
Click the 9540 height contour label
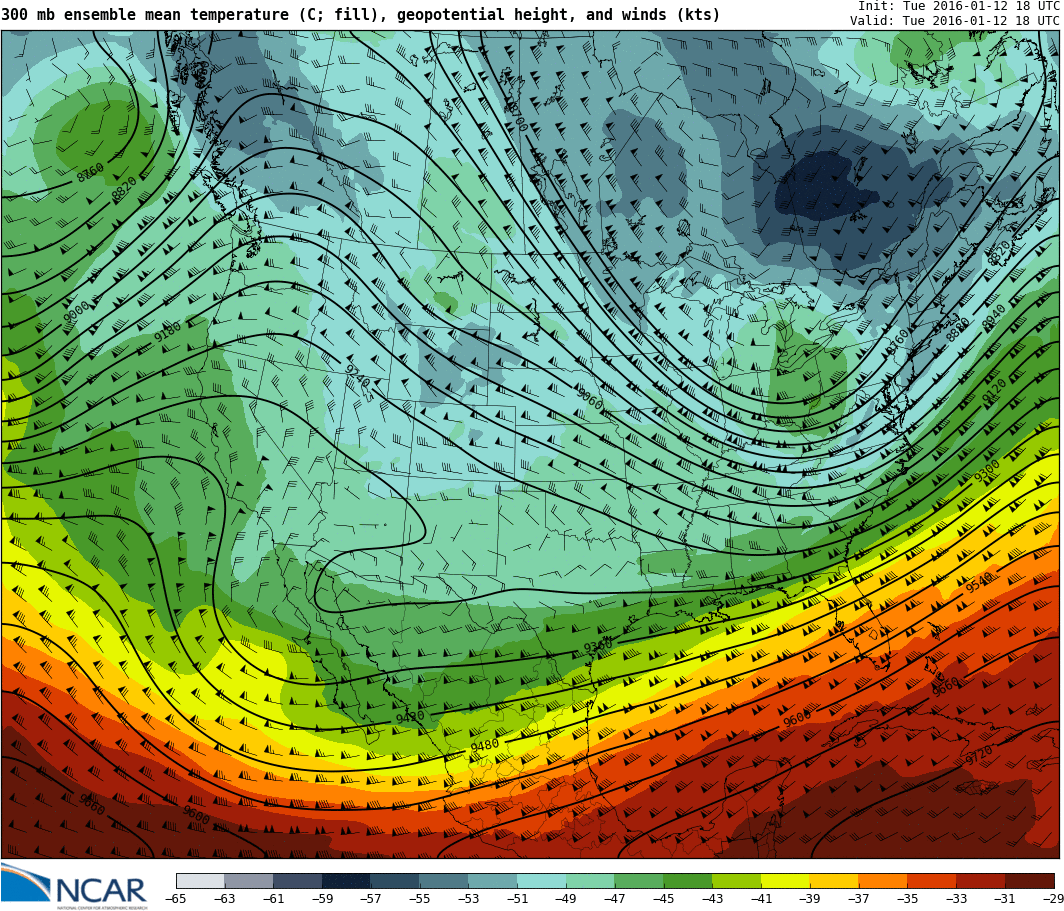[x=978, y=581]
